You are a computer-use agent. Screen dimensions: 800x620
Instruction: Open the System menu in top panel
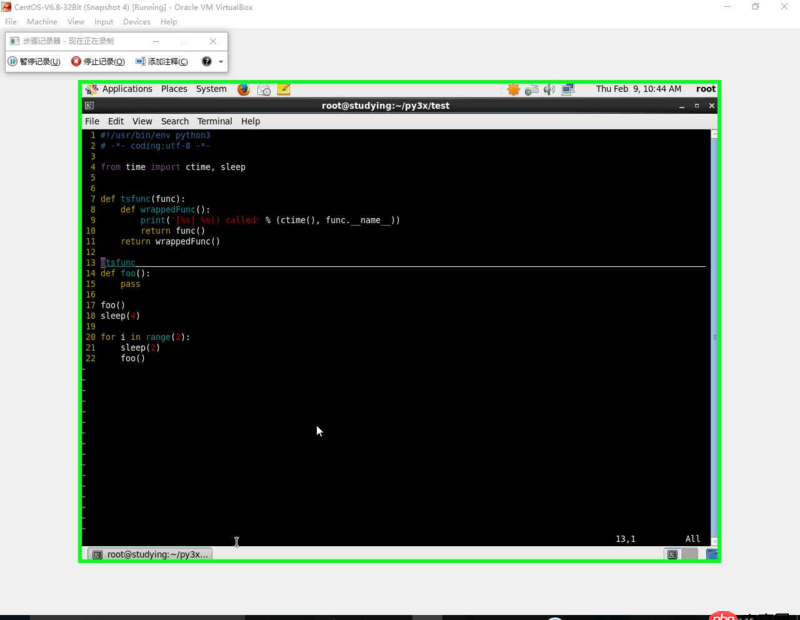(211, 89)
